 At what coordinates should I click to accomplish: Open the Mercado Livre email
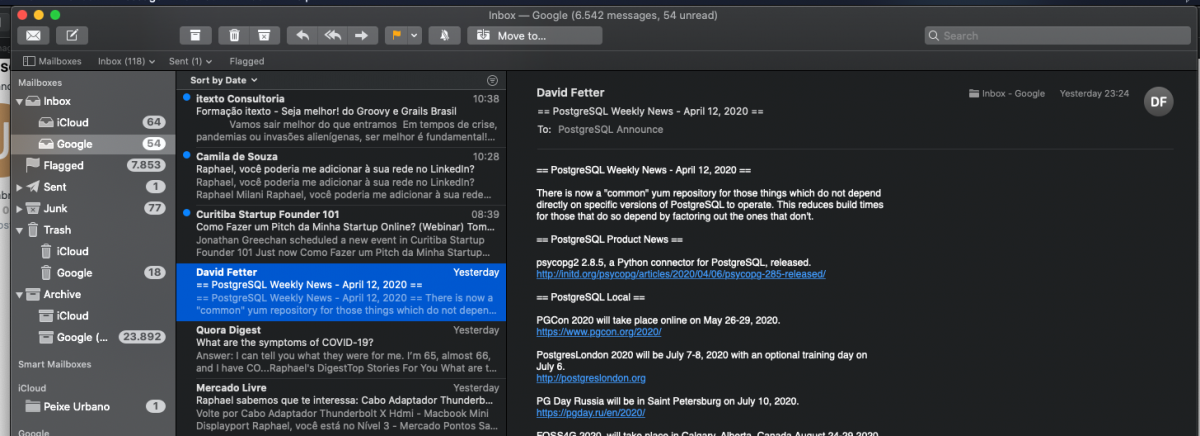coord(341,407)
